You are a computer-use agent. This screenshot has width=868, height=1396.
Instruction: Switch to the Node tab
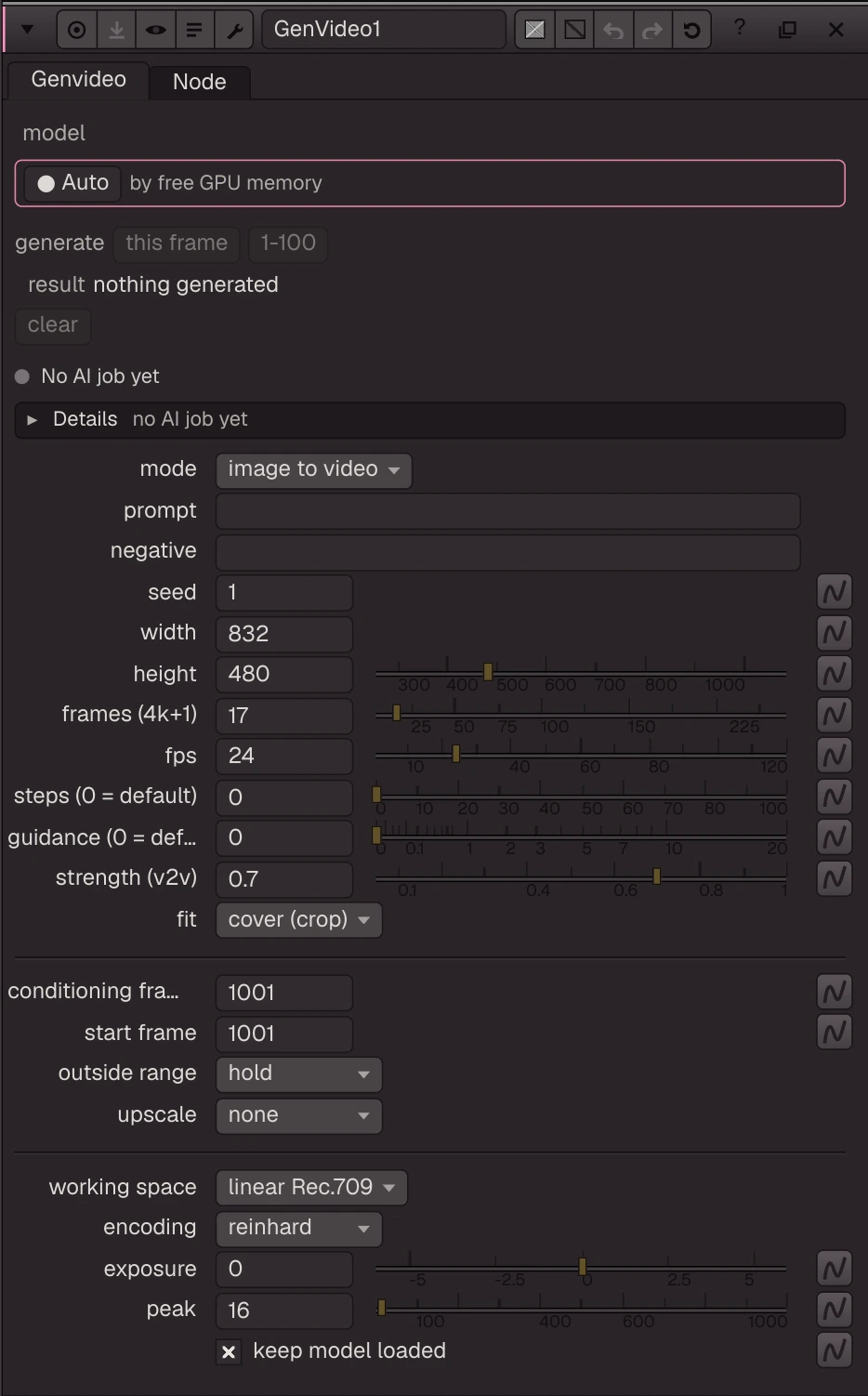click(x=200, y=82)
